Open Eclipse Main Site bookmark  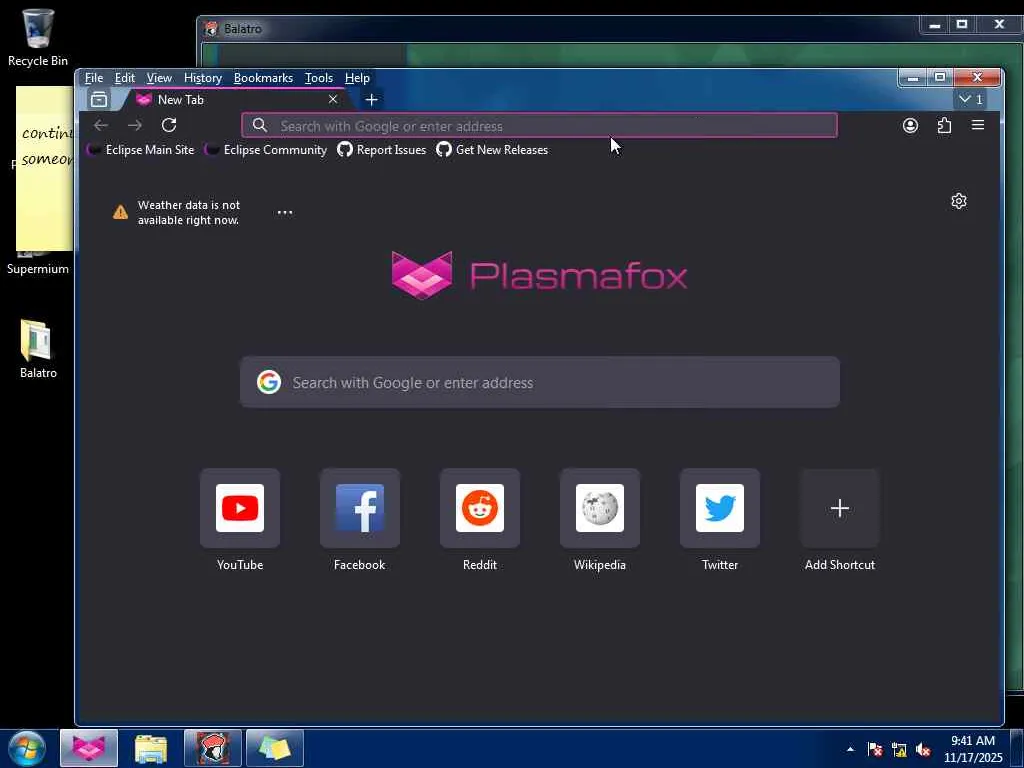click(141, 150)
